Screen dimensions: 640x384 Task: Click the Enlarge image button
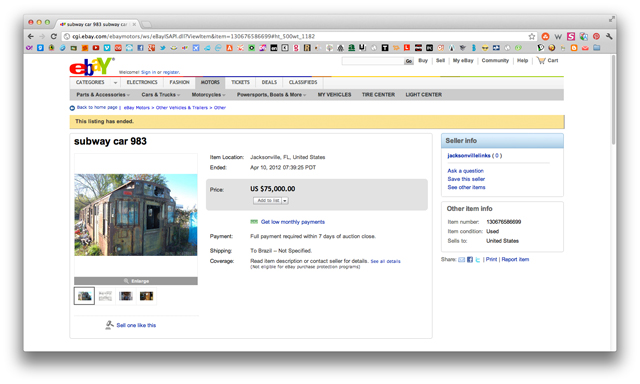pos(136,281)
